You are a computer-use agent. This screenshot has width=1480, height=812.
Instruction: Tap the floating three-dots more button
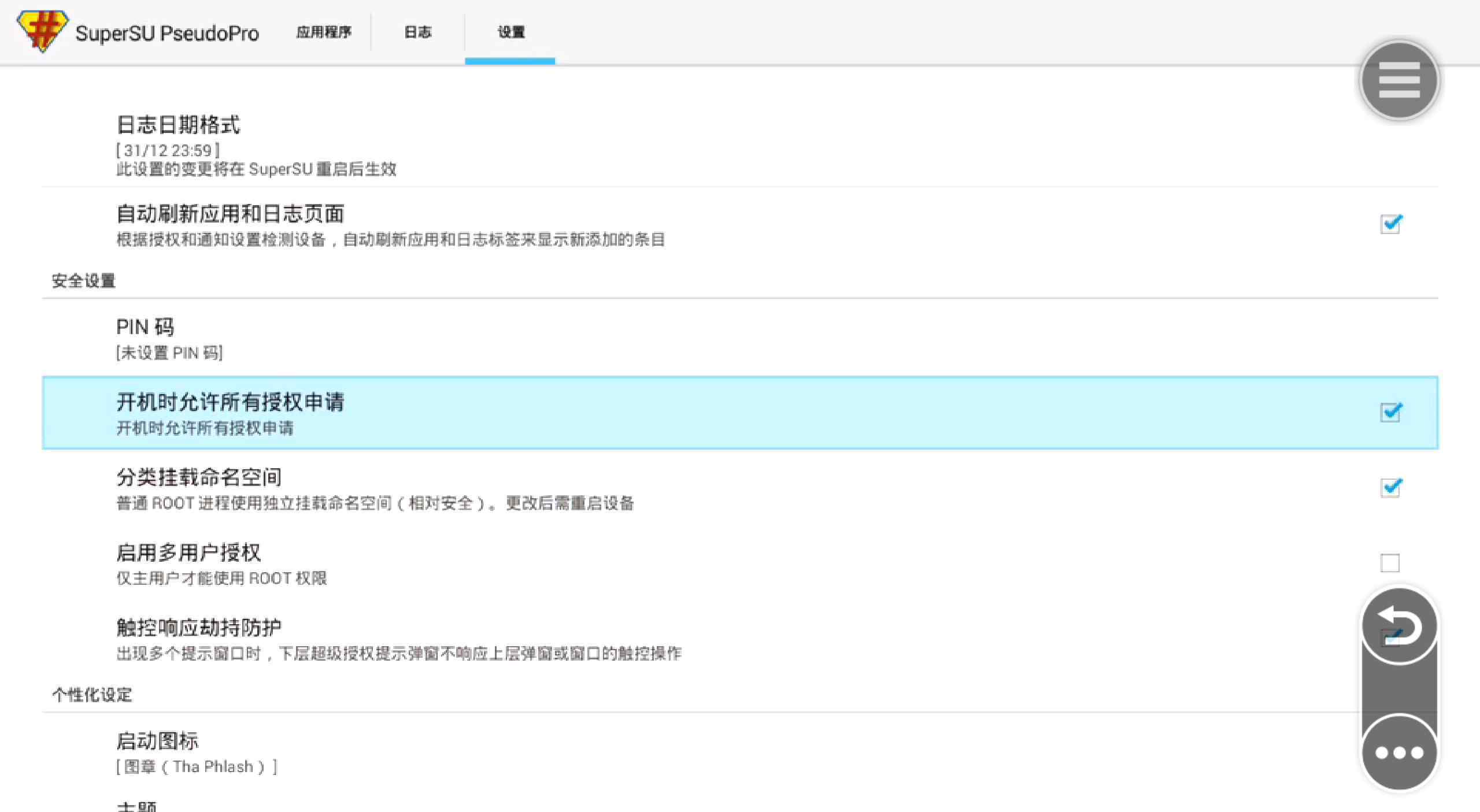click(x=1399, y=752)
